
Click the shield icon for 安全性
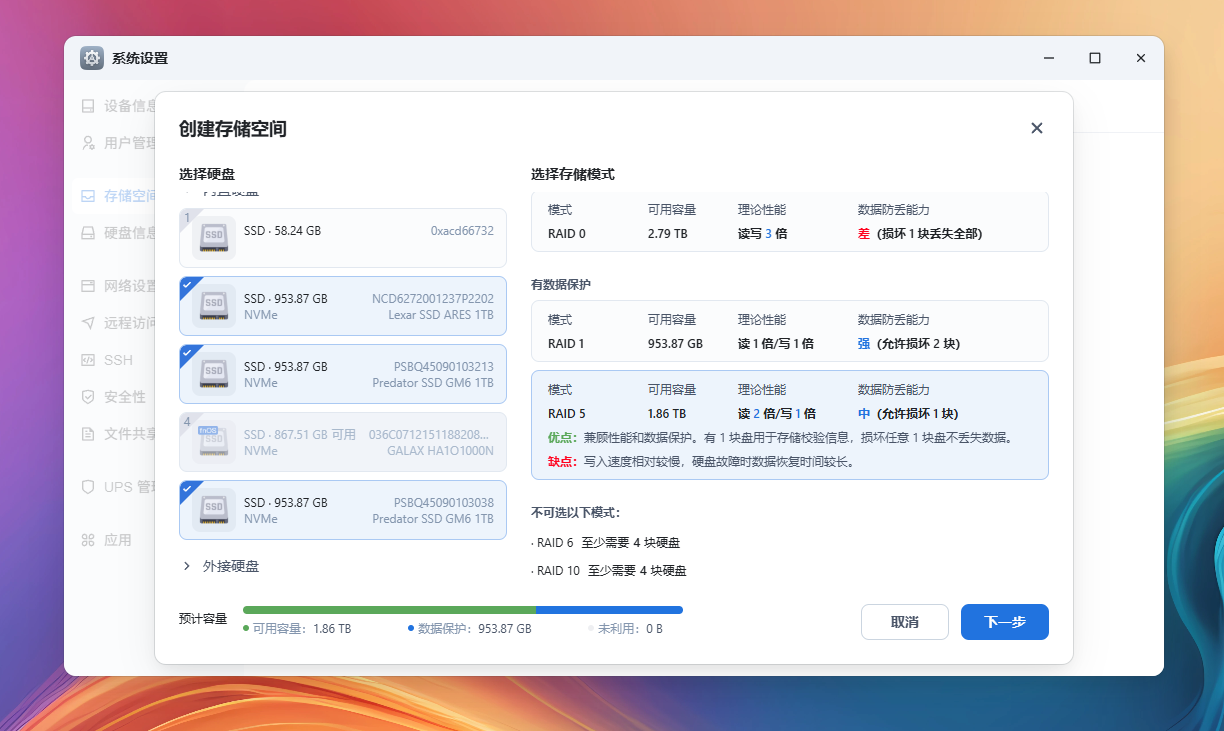pos(88,397)
